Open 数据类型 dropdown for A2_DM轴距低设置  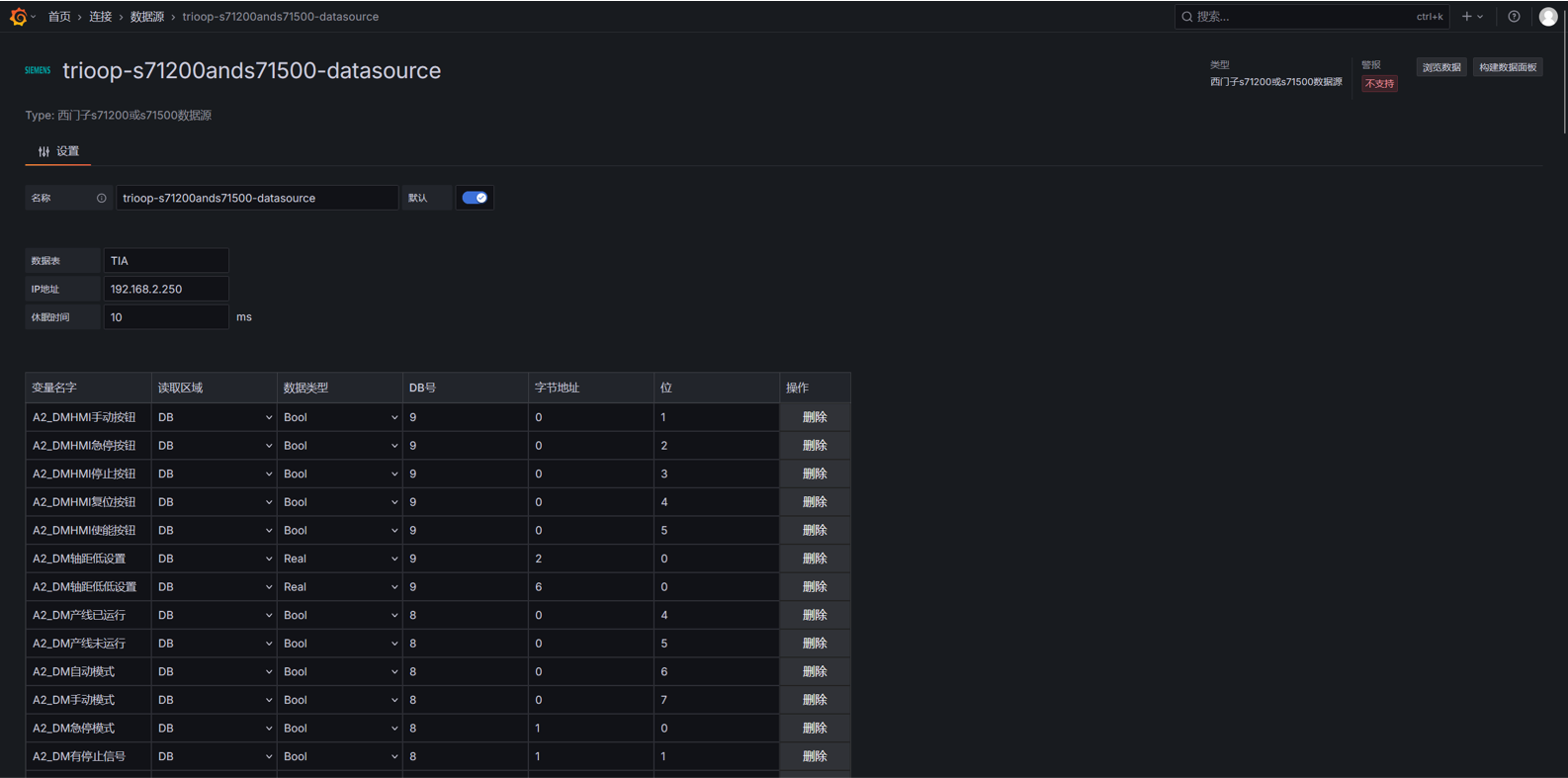tap(340, 559)
